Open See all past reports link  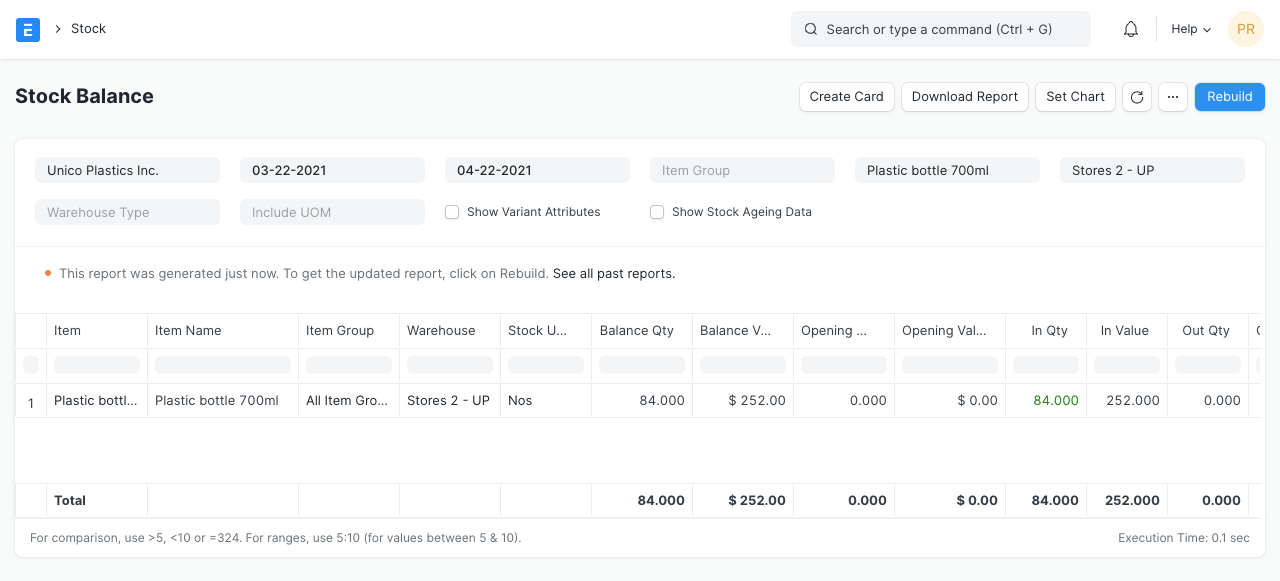pyautogui.click(x=613, y=273)
